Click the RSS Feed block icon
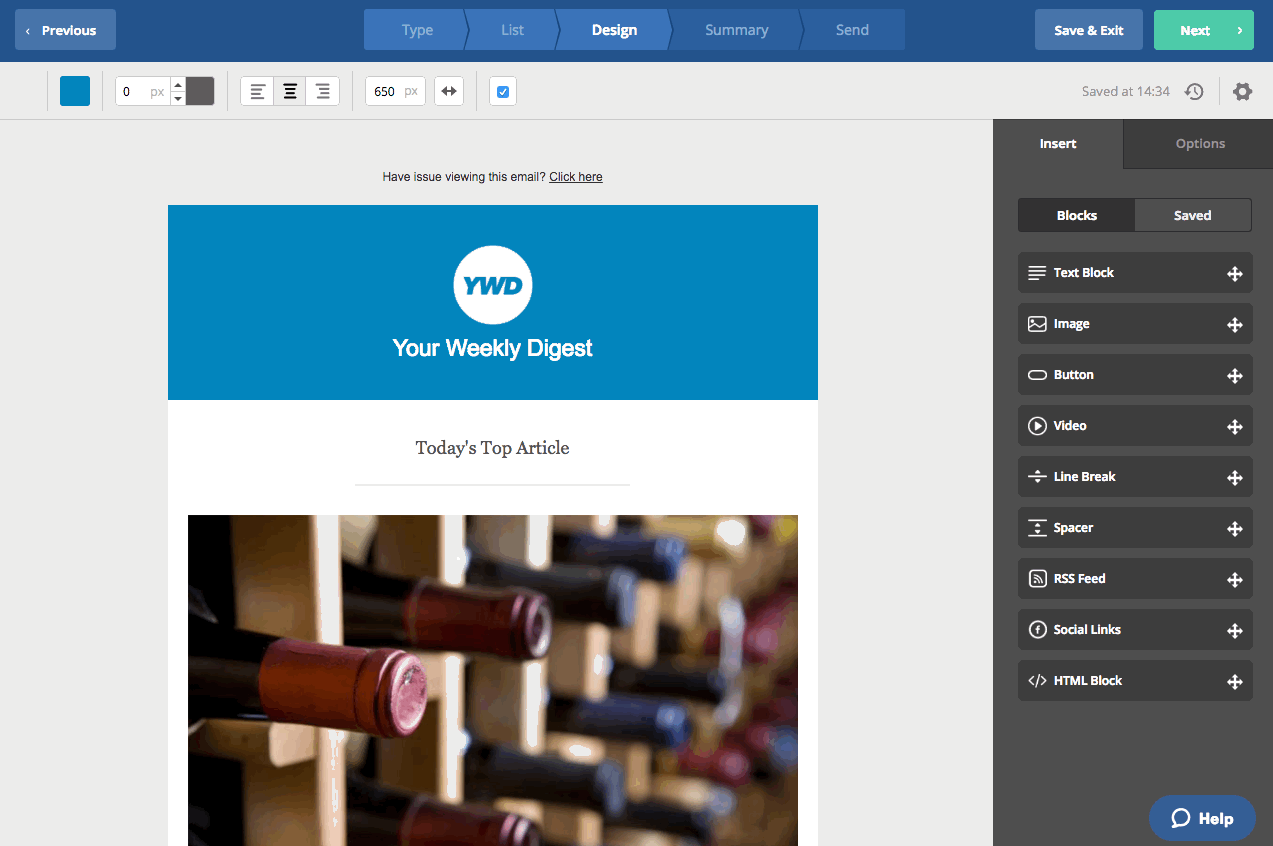This screenshot has height=846, width=1273. [1037, 579]
